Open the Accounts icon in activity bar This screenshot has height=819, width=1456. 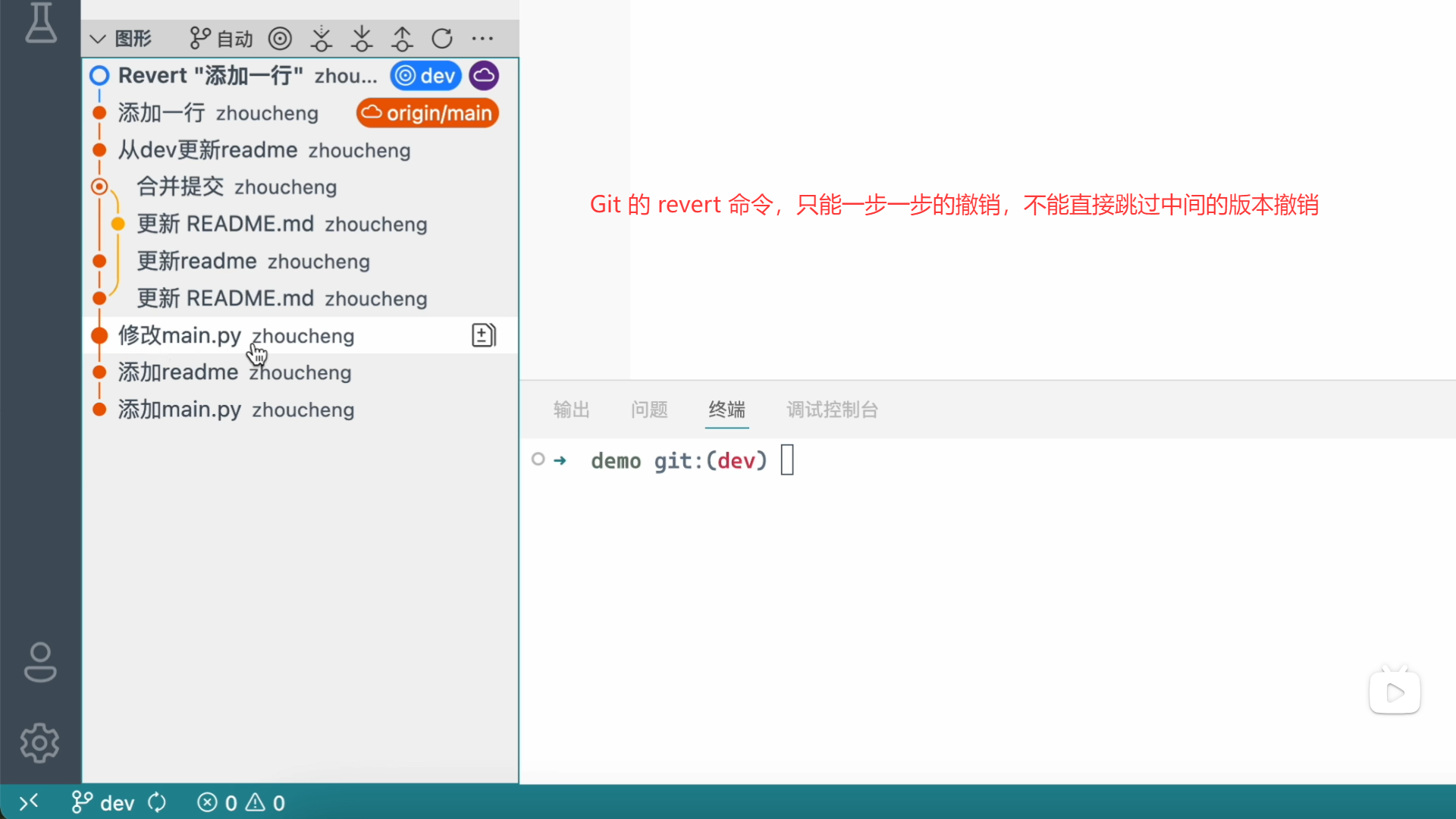click(40, 662)
